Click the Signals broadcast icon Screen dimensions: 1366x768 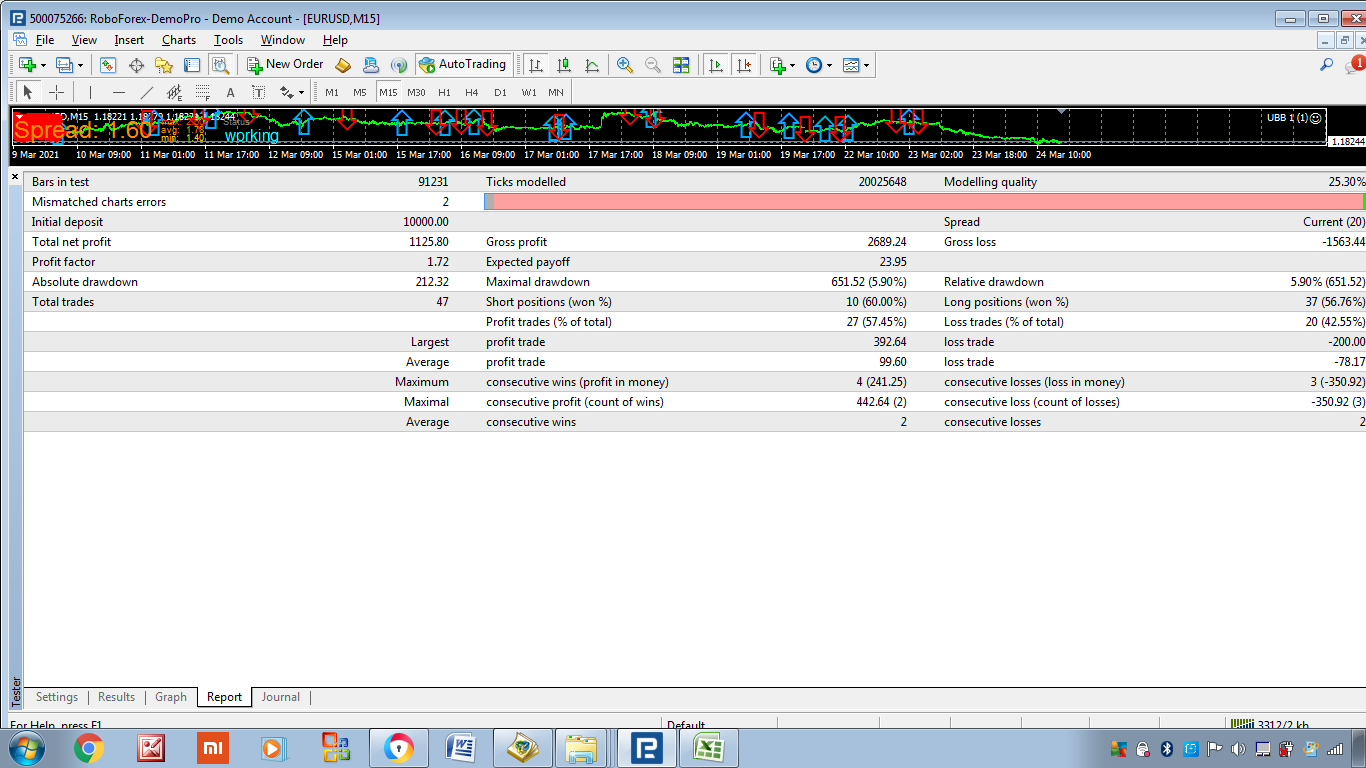(399, 65)
